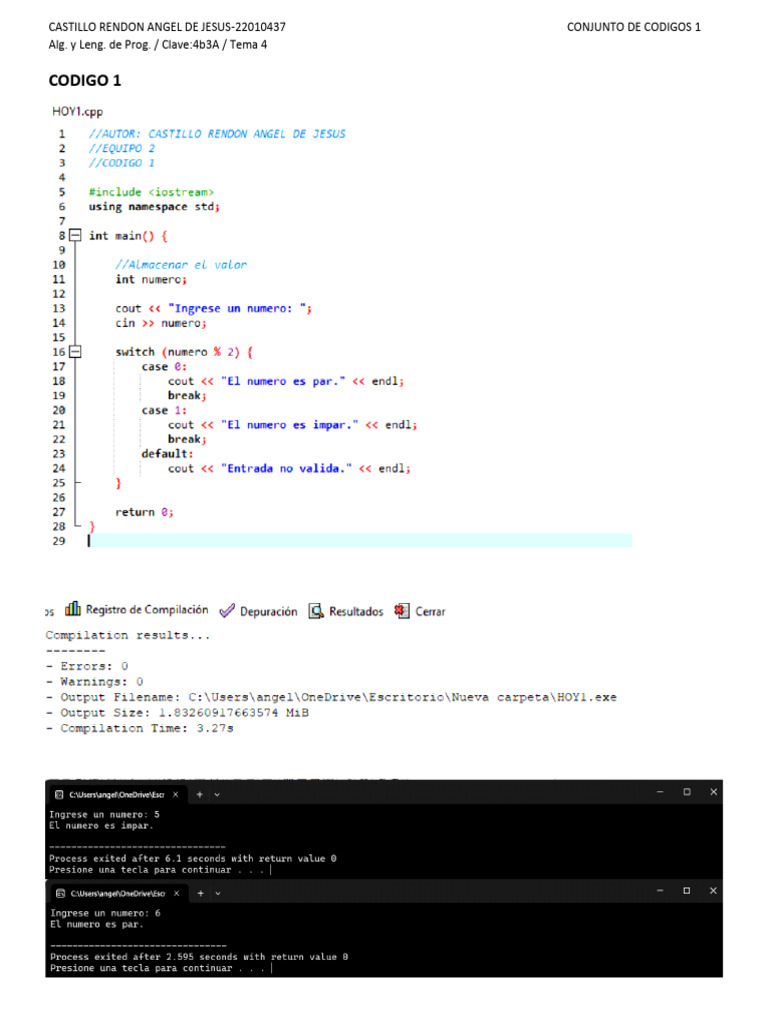Click 'break;' on line 19
The image size is (768, 1024).
[x=187, y=396]
